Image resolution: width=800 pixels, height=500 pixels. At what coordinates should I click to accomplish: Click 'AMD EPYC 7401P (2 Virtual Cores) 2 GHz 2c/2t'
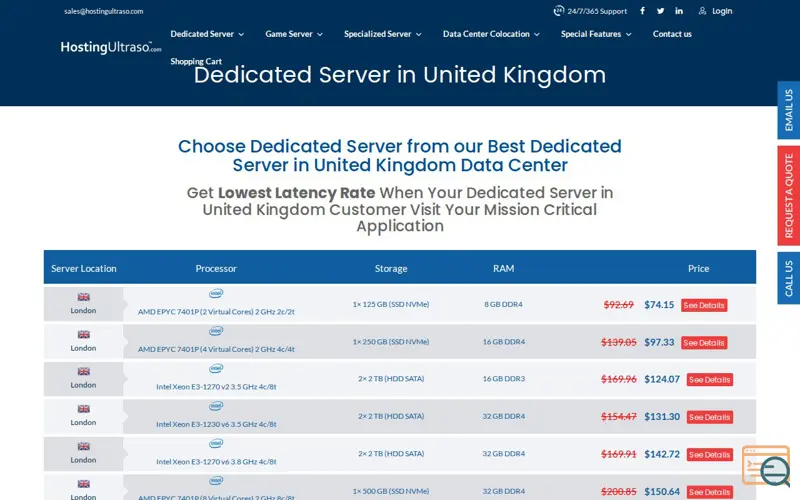click(x=216, y=312)
